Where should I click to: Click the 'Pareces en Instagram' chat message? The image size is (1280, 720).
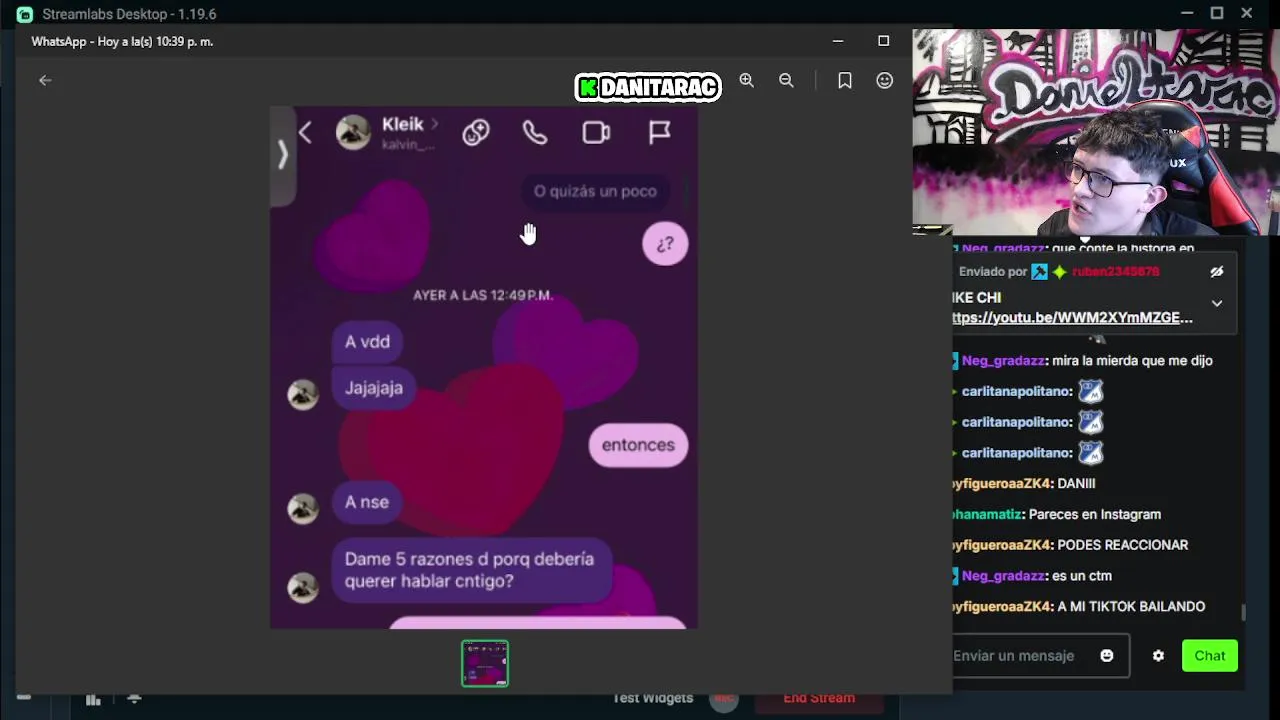1095,515
